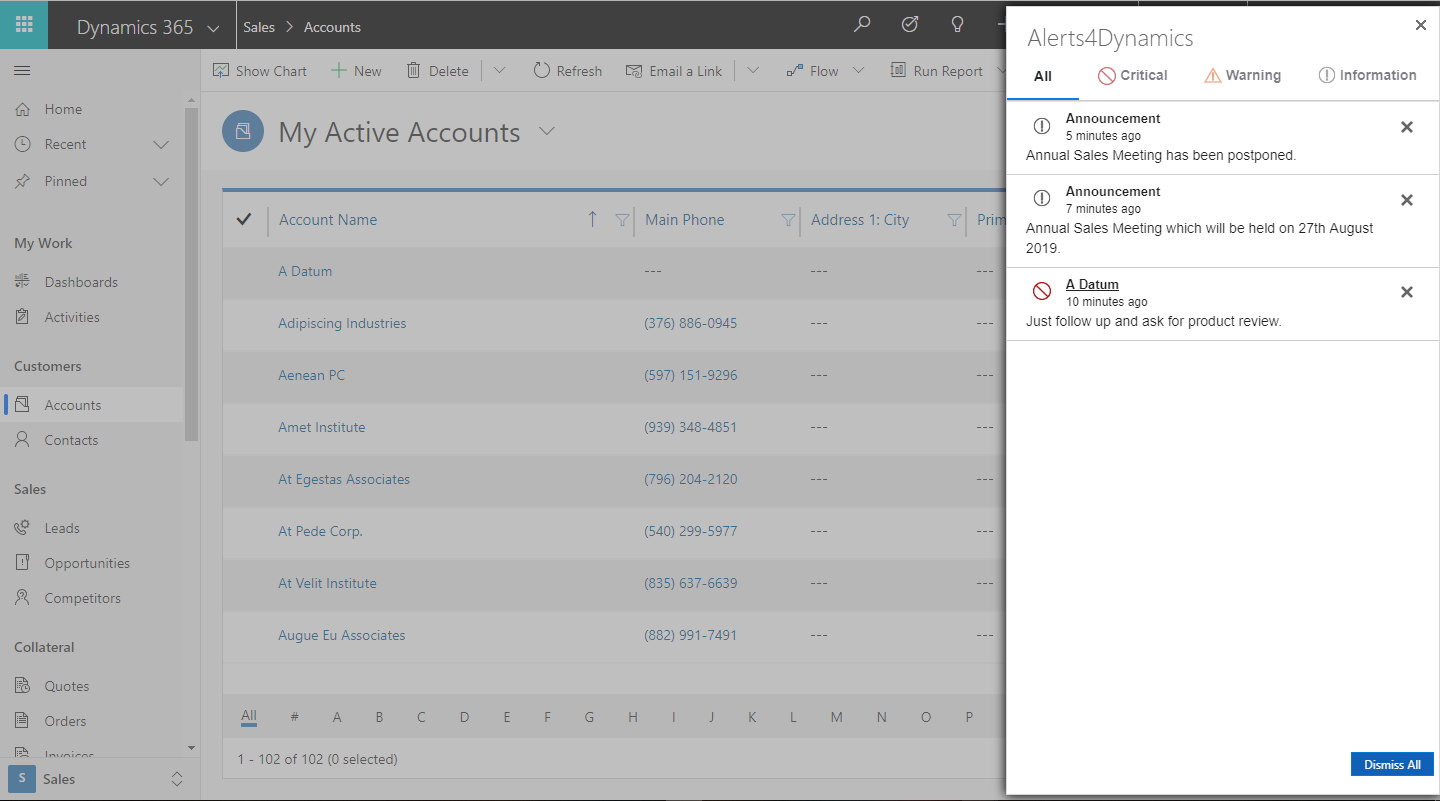Open the My Active Accounts view selector chevron
The height and width of the screenshot is (801, 1440).
click(546, 132)
